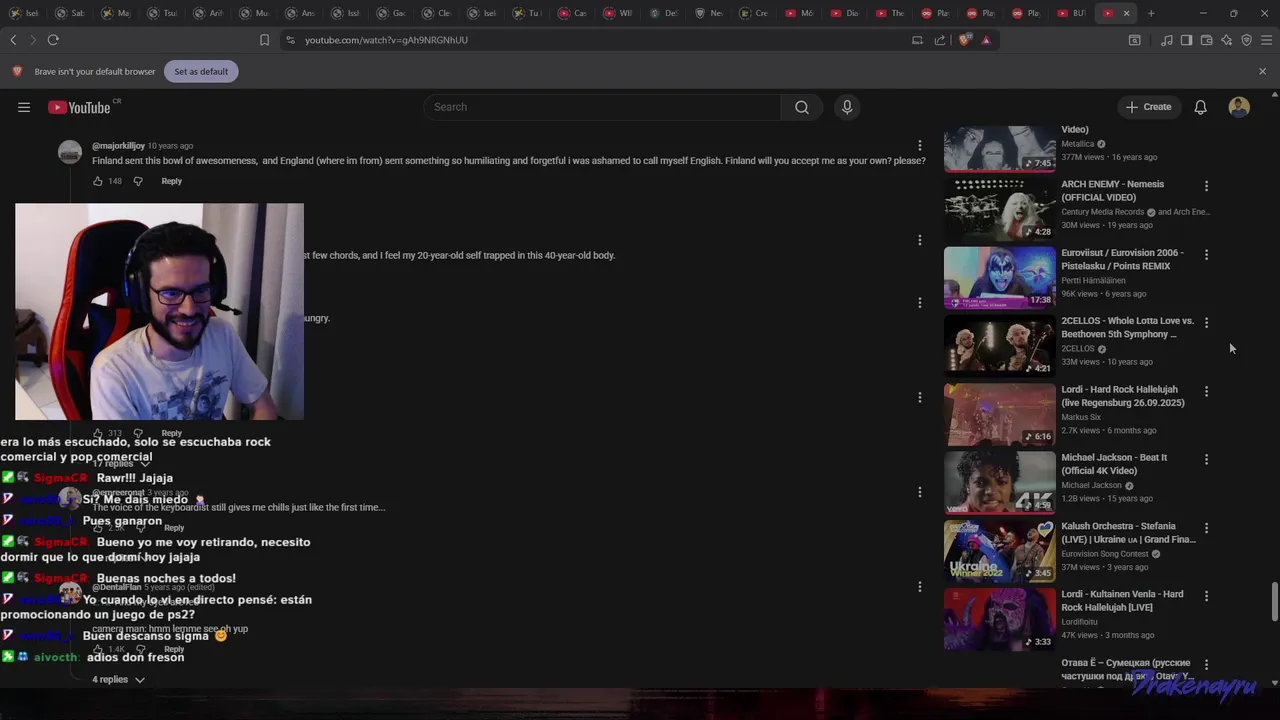Open ARCH ENEMY Nemesis video title
The image size is (1280, 720).
point(1112,191)
